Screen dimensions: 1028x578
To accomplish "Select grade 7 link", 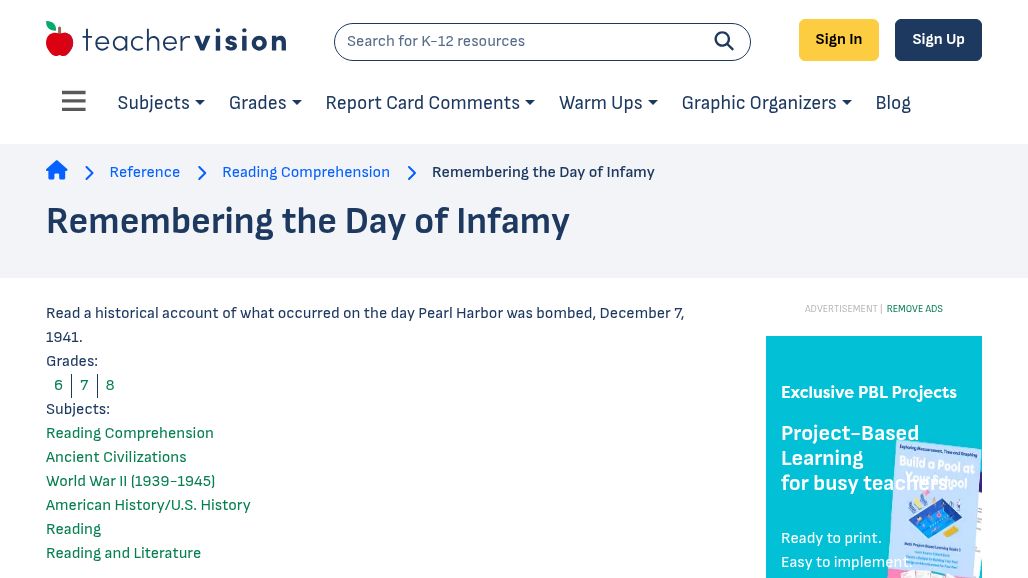I will pyautogui.click(x=84, y=385).
